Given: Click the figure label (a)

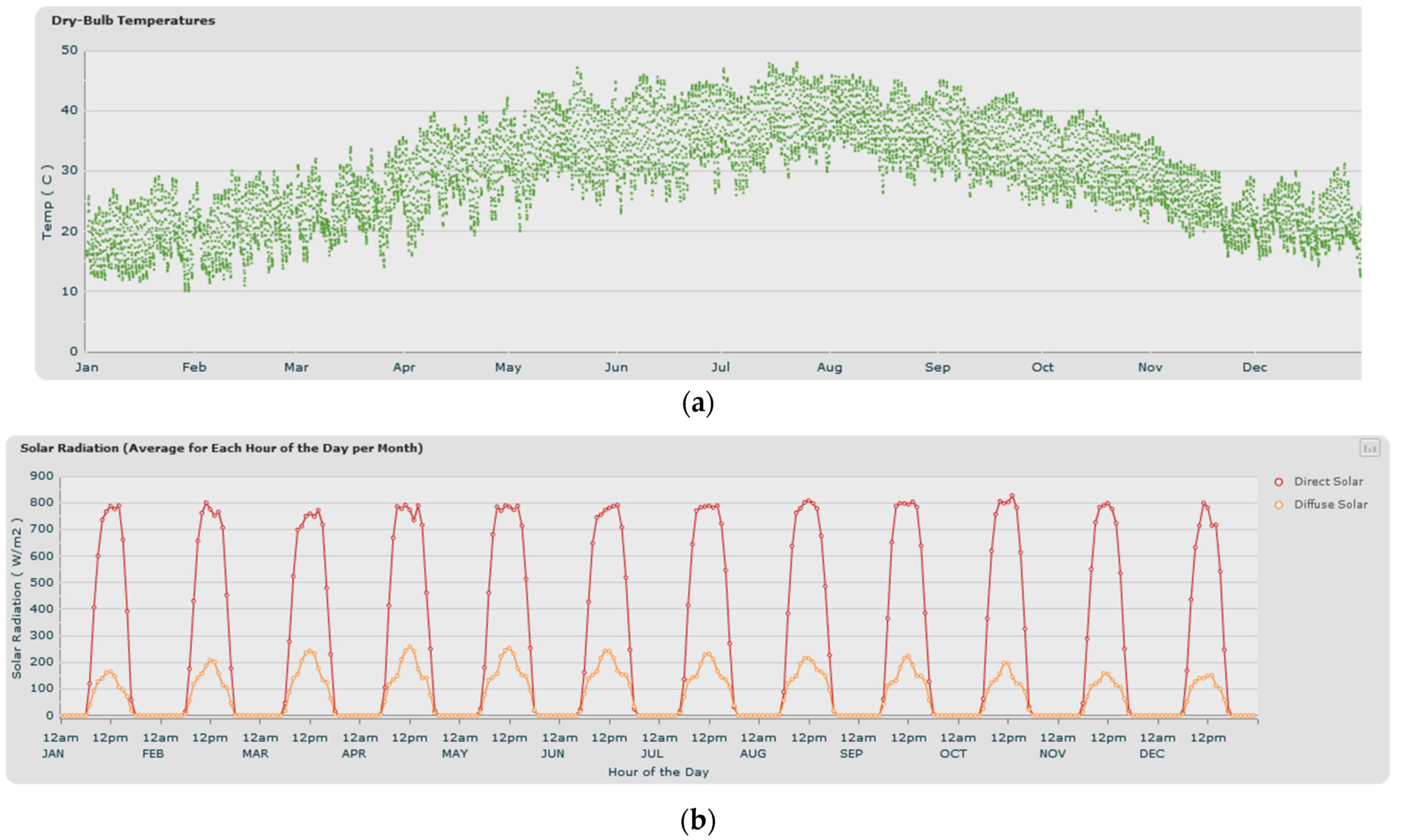Looking at the screenshot, I should click(698, 404).
